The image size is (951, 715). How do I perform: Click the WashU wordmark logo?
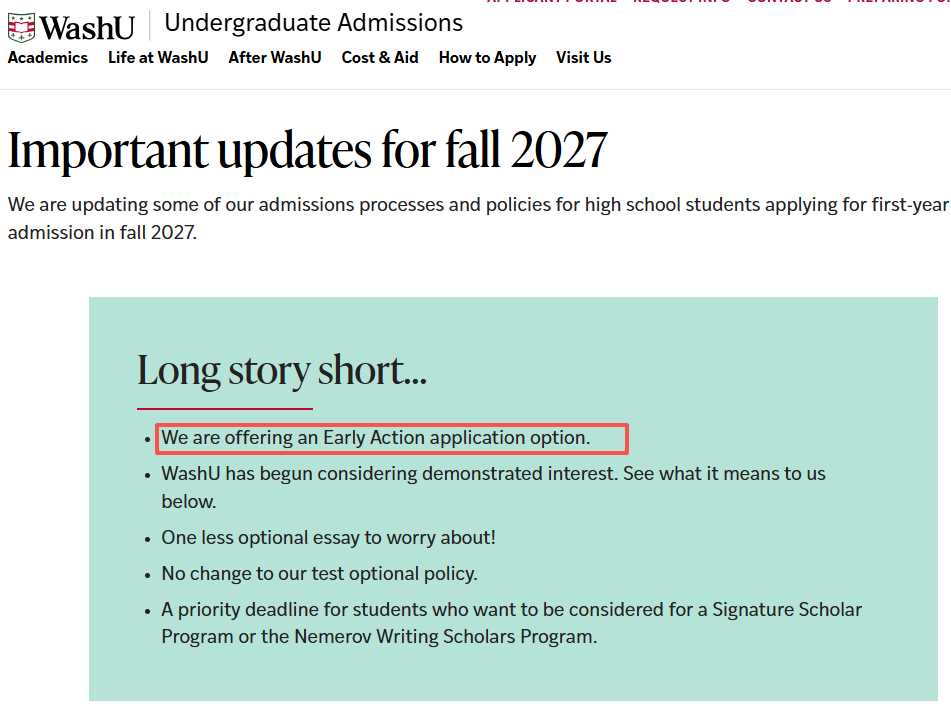(87, 28)
